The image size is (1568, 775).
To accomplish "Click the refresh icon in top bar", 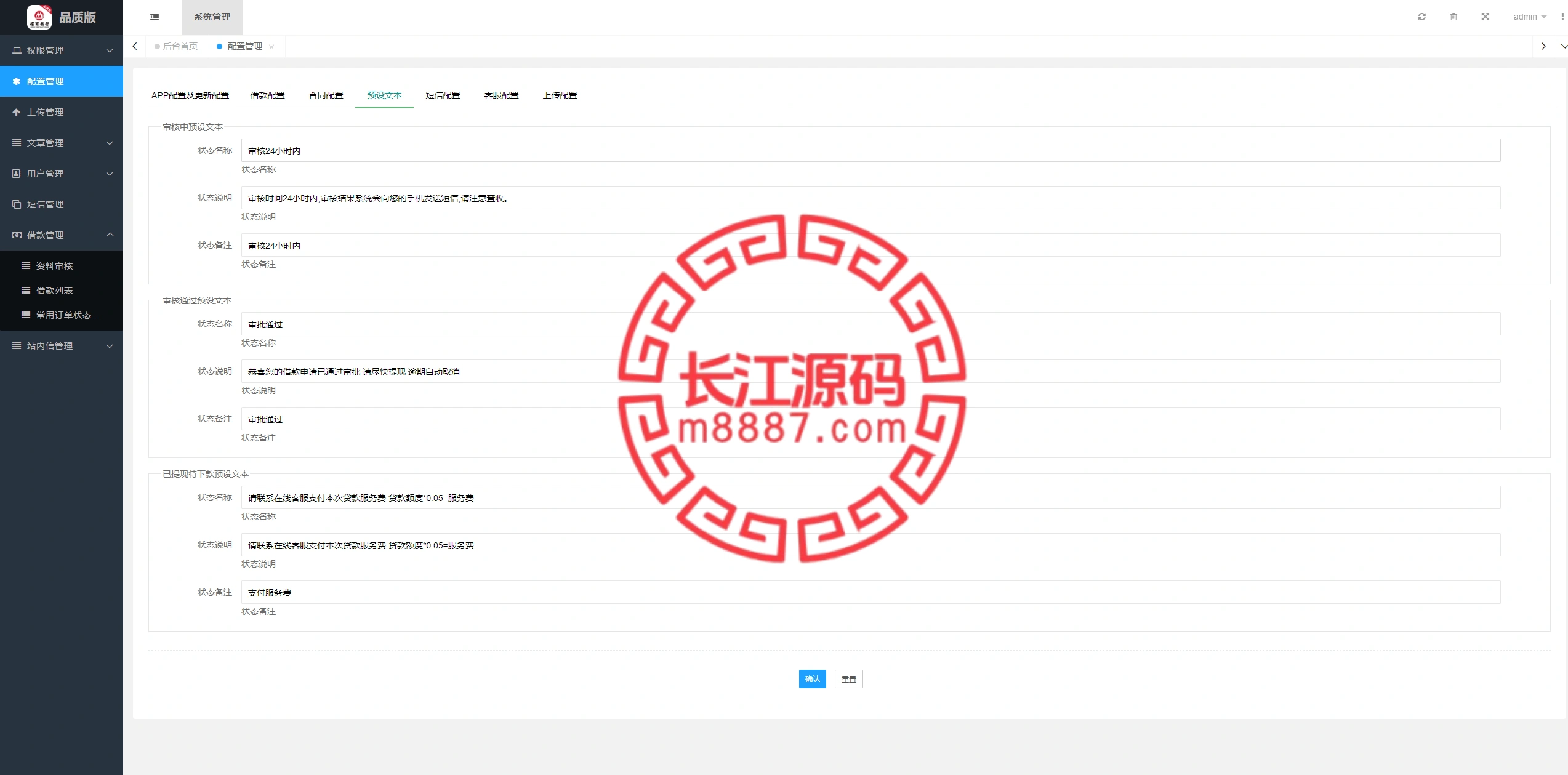I will click(x=1422, y=17).
